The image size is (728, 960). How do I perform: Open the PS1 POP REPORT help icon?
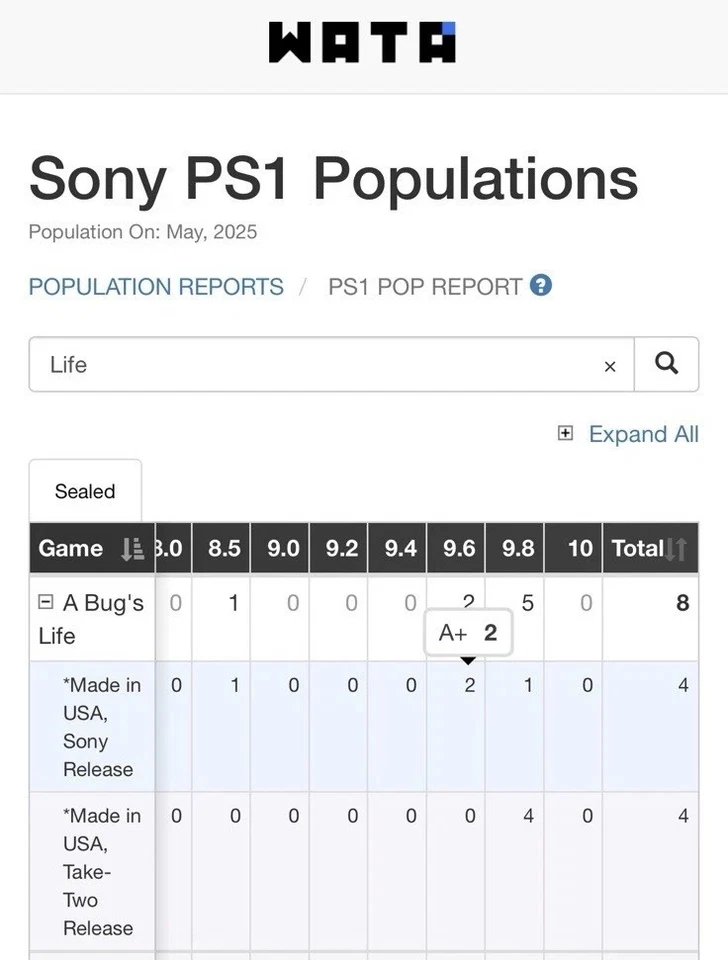(x=540, y=286)
